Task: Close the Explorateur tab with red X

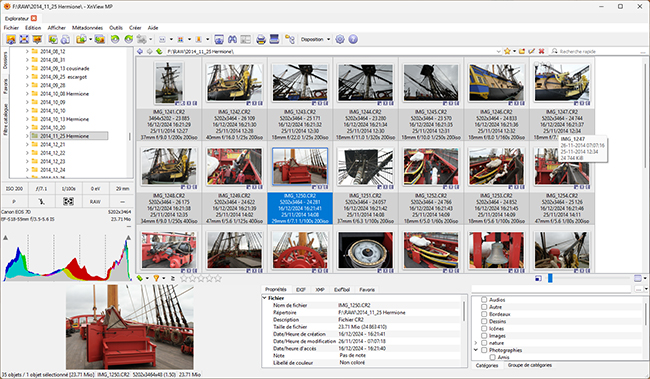Action: point(34,18)
